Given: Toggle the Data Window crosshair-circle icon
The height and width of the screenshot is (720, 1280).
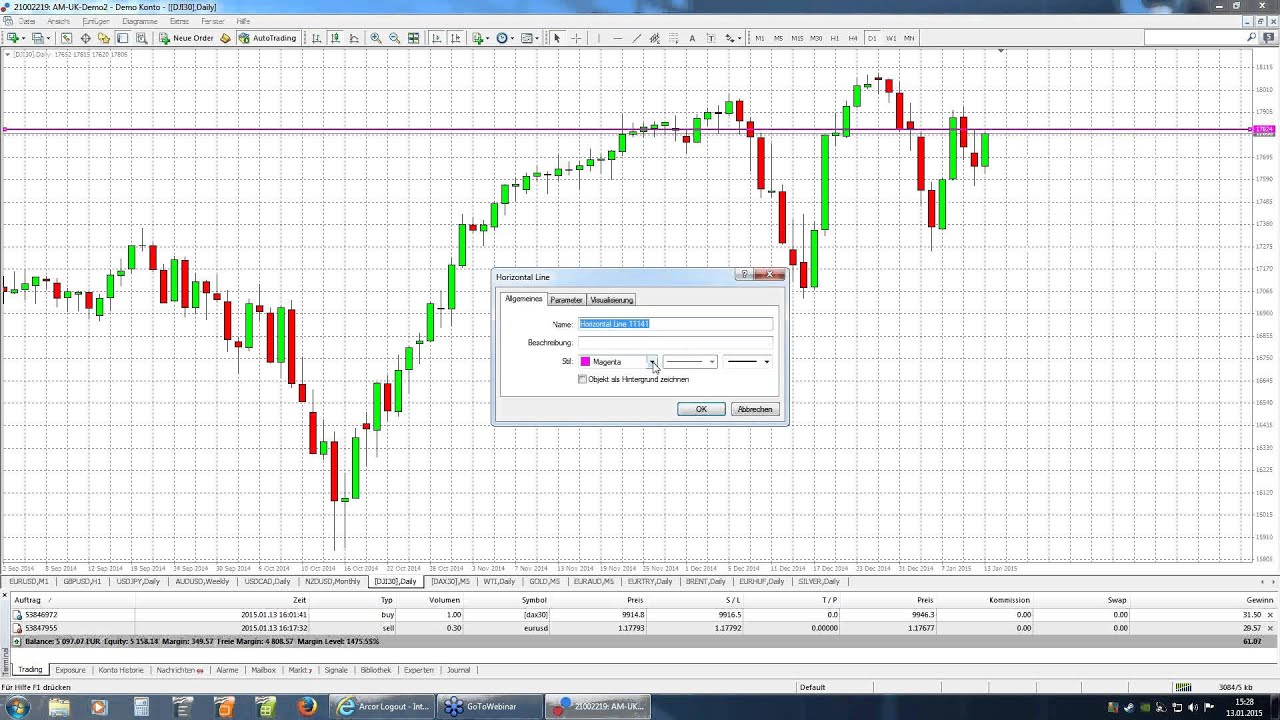Looking at the screenshot, I should [x=85, y=38].
